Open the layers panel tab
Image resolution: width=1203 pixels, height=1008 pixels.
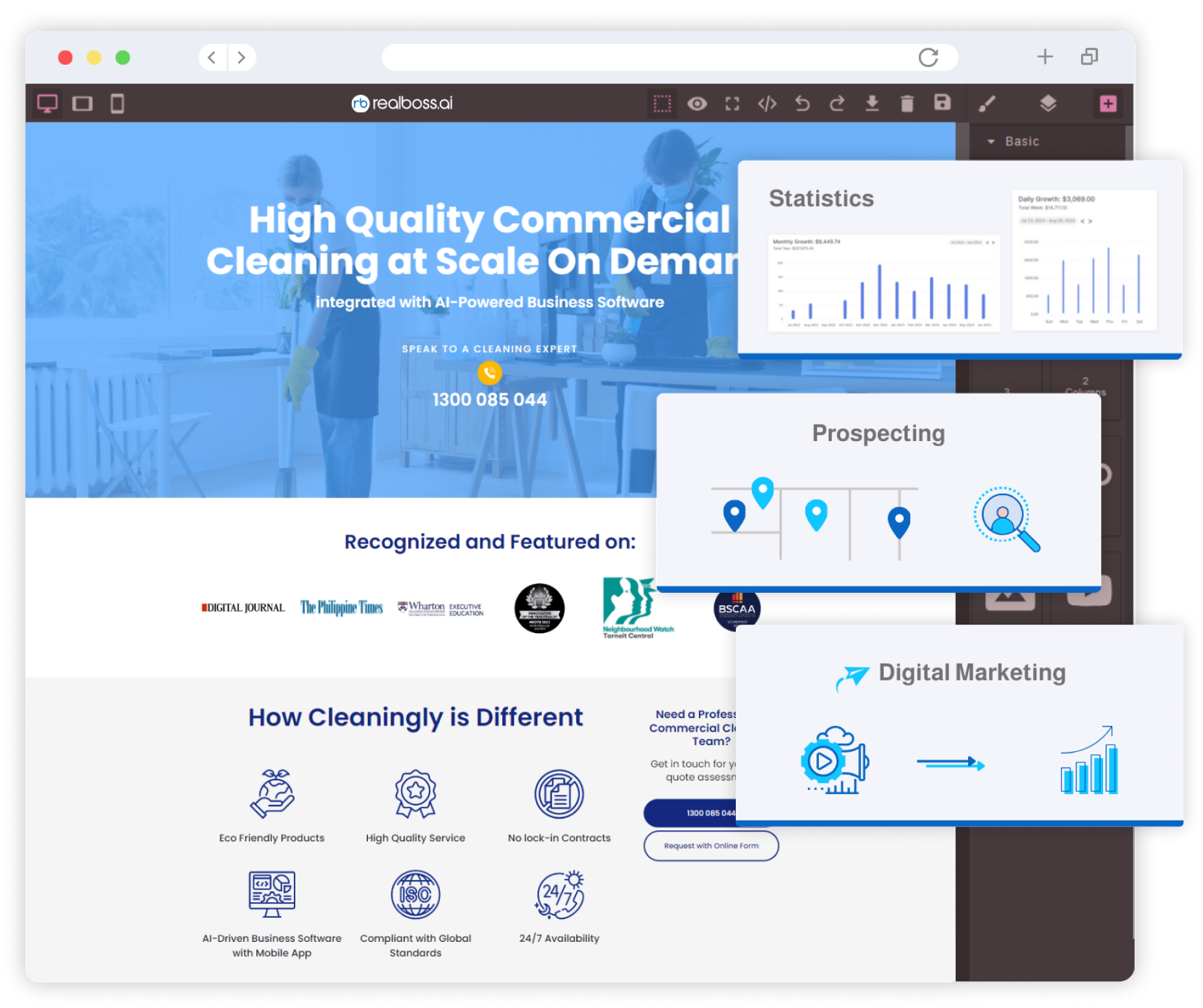pyautogui.click(x=1048, y=104)
